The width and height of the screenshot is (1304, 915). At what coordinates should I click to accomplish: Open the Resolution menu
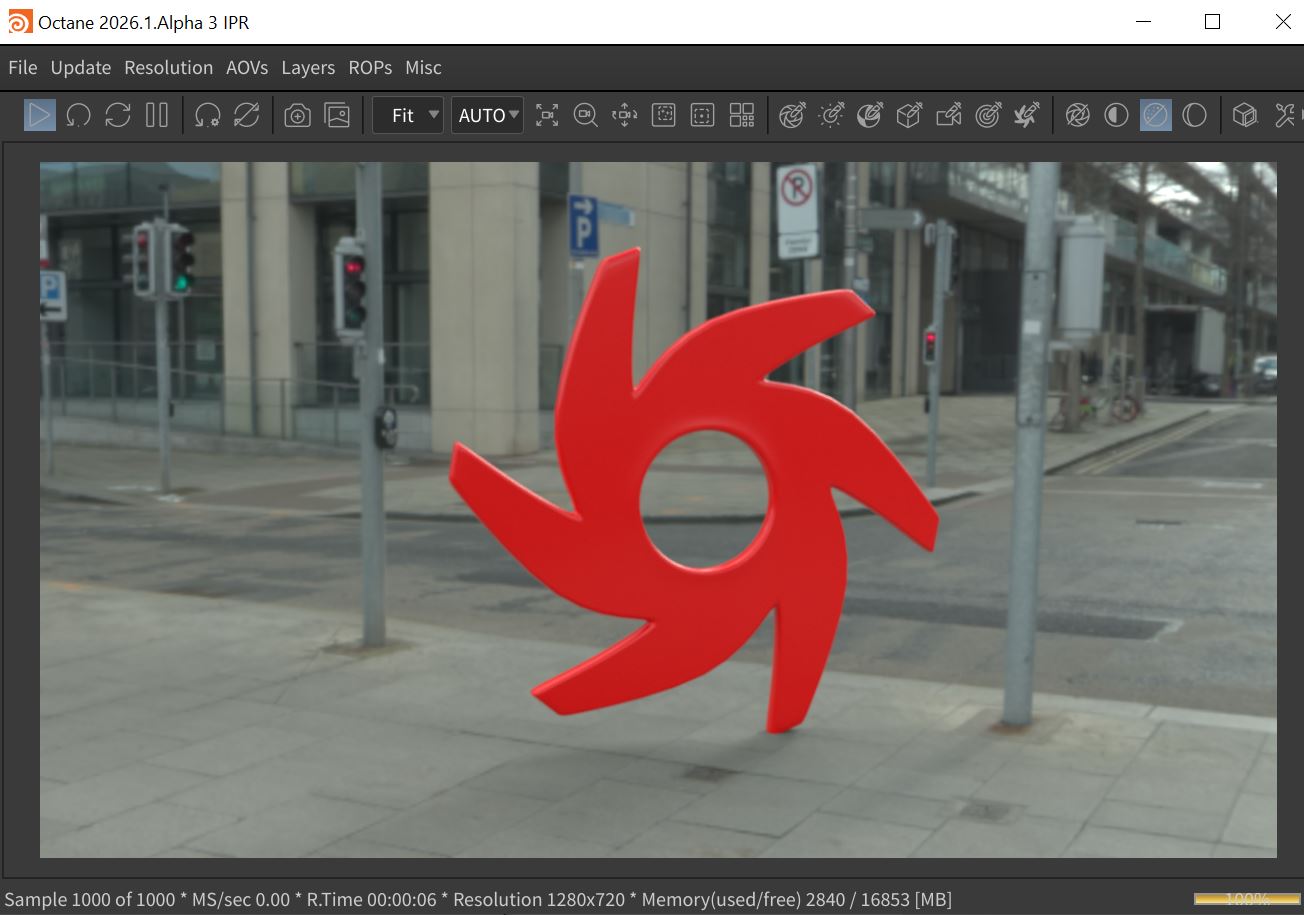coord(168,68)
